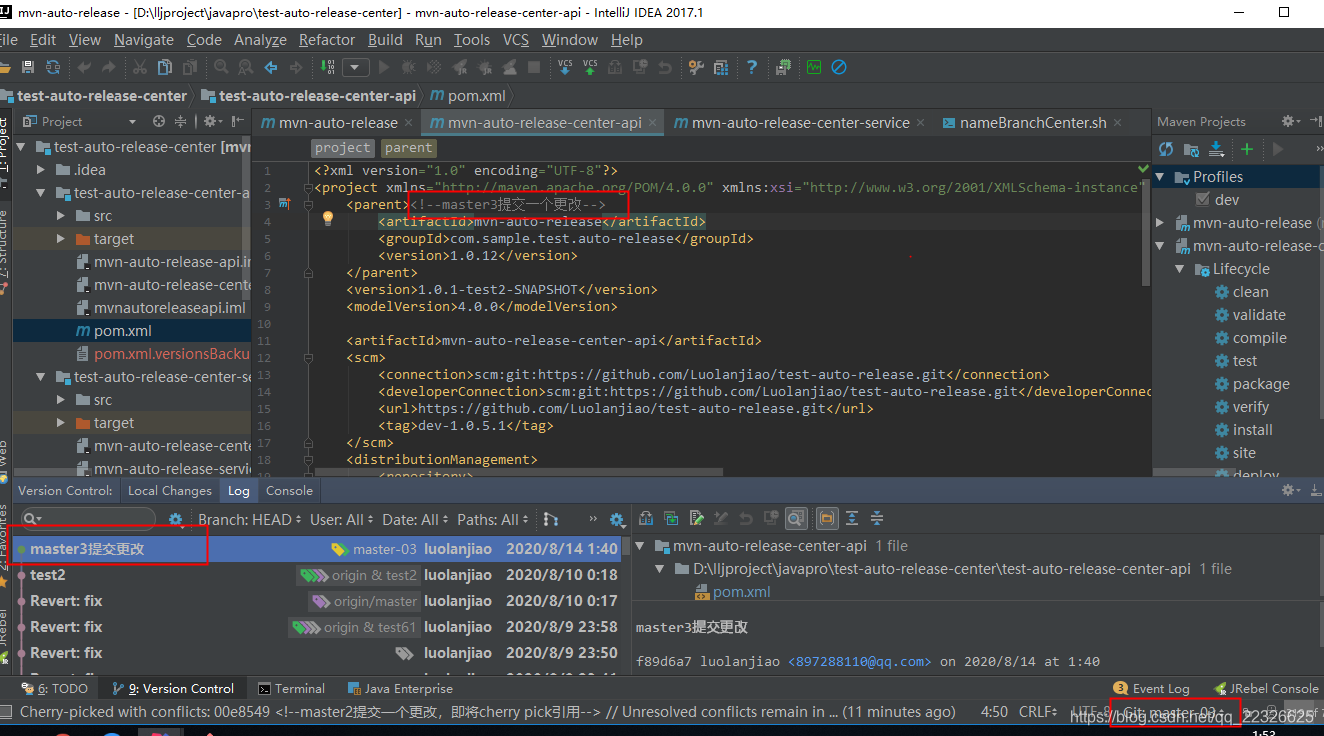Open the Event Log tool window
1324x736 pixels.
pyautogui.click(x=1151, y=688)
